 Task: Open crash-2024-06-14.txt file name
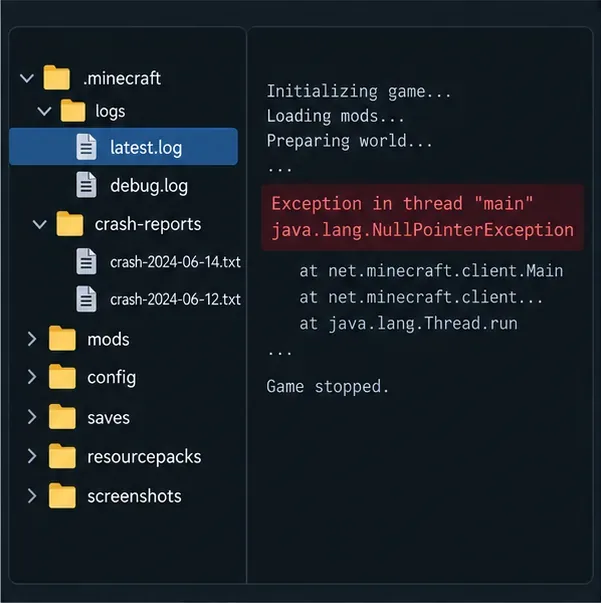click(x=175, y=262)
